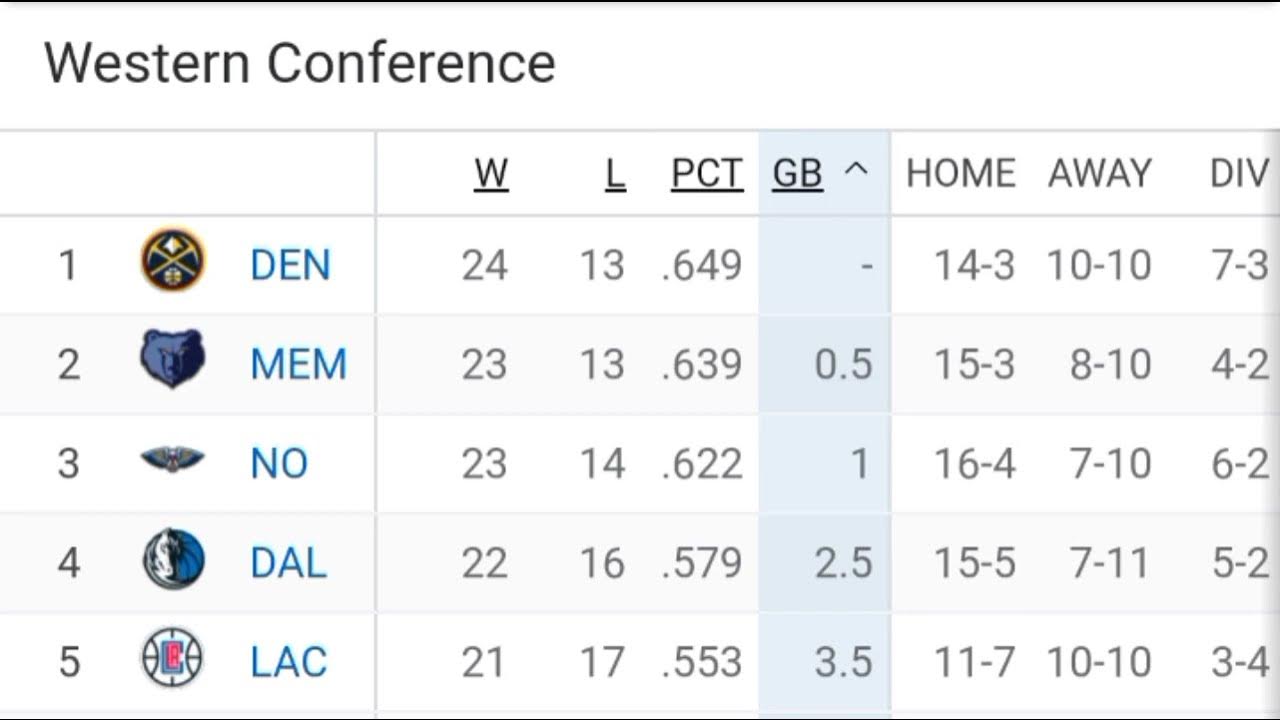The height and width of the screenshot is (720, 1280).
Task: Click the HOME column header
Action: tap(960, 174)
